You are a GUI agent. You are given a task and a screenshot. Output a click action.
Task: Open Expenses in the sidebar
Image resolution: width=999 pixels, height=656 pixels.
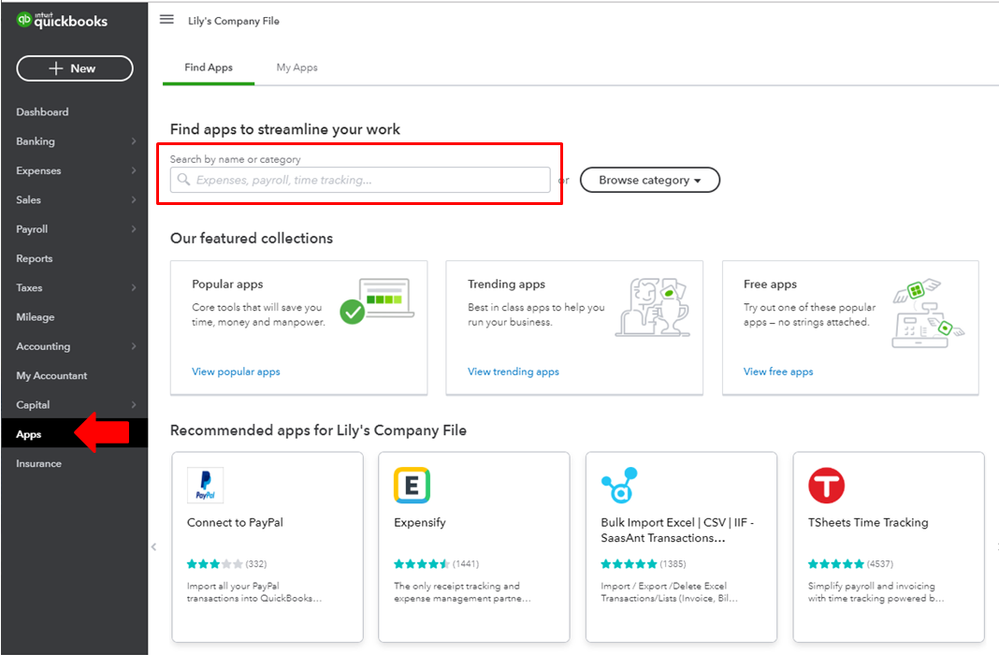point(39,171)
